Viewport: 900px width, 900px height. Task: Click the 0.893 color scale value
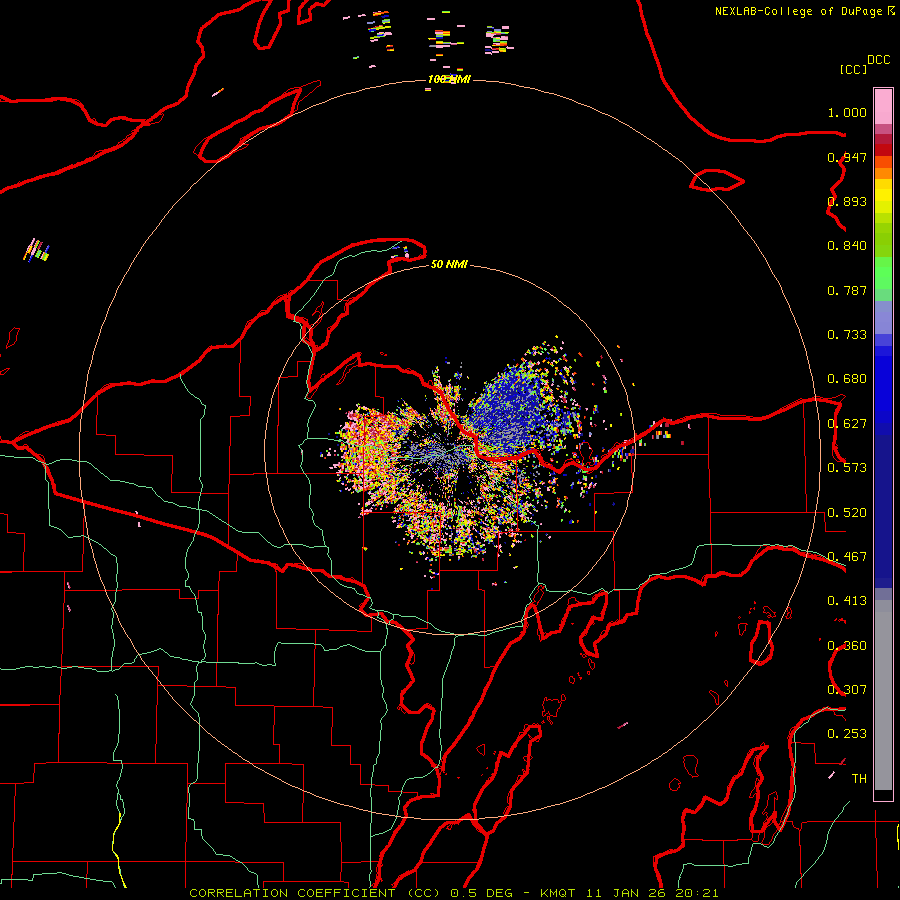pyautogui.click(x=847, y=201)
